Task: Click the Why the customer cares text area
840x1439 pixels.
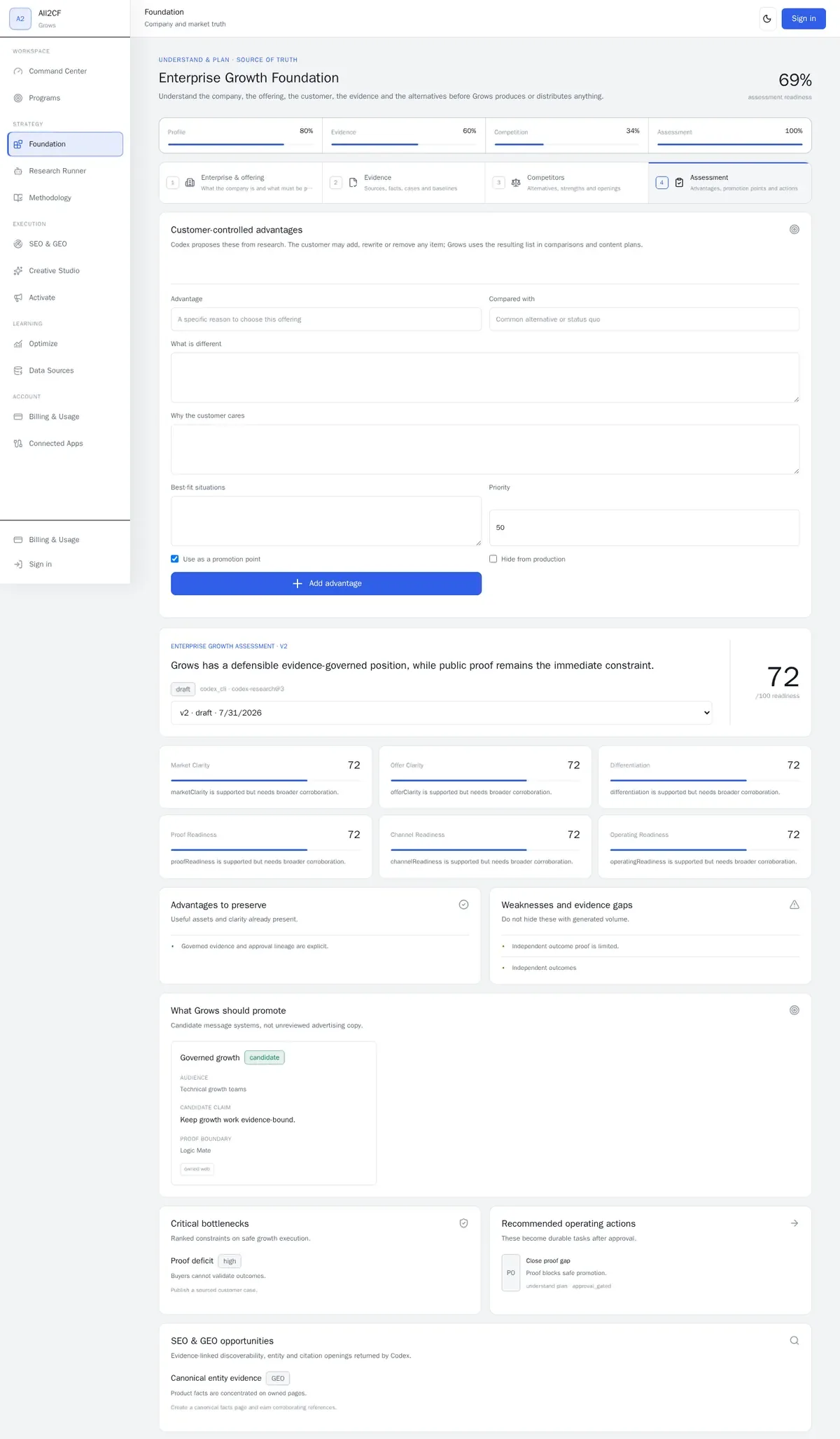Action: (x=485, y=450)
